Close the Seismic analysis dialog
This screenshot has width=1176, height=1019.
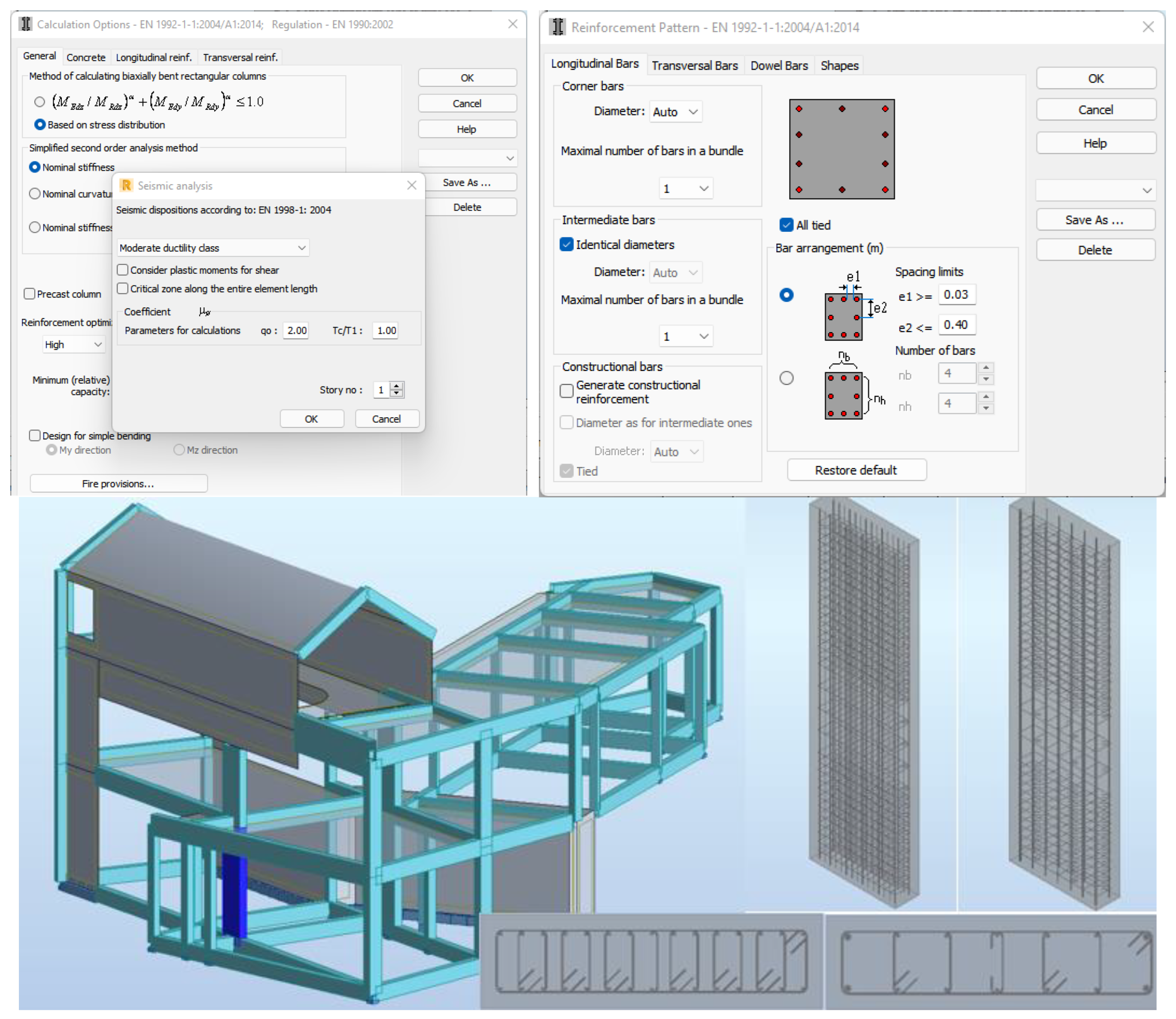[x=412, y=185]
